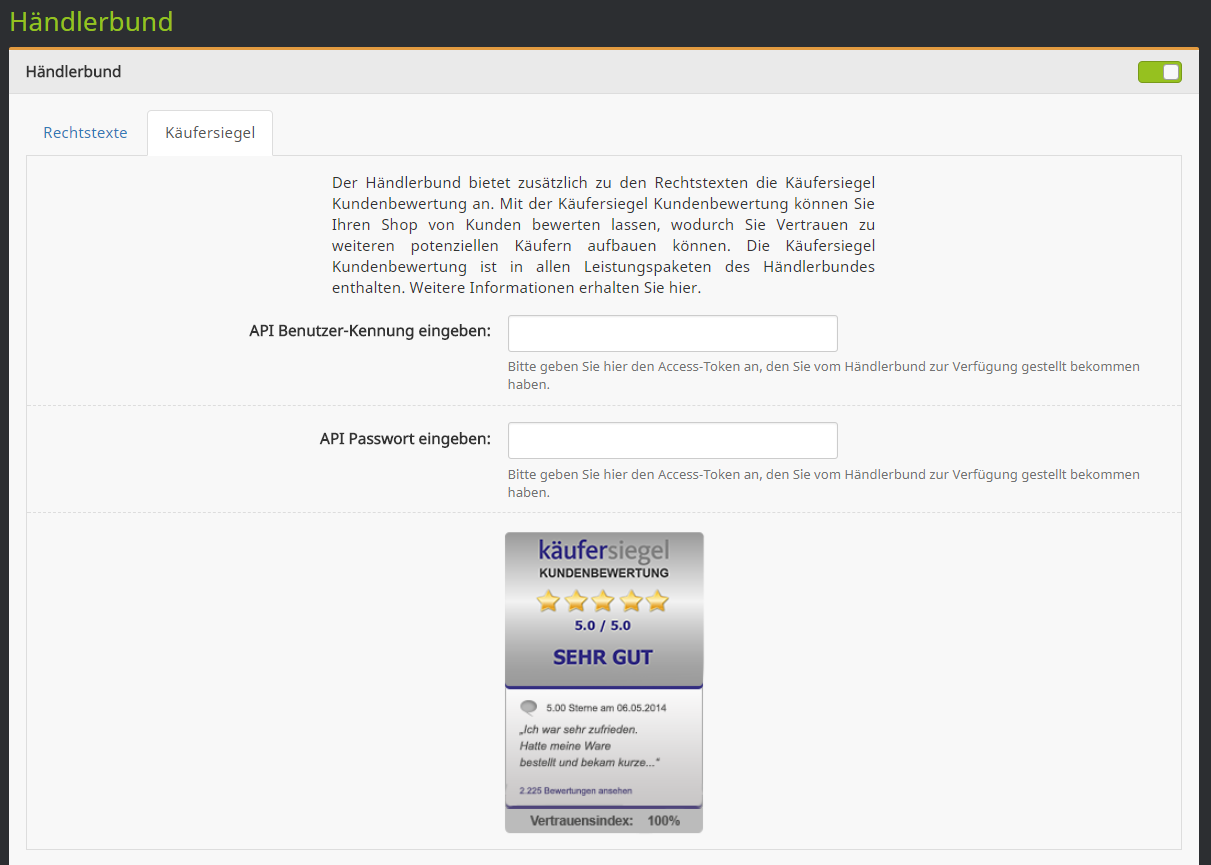Toggle the Händlerbund plugin switch off
Image resolution: width=1211 pixels, height=865 pixels.
[x=1159, y=72]
